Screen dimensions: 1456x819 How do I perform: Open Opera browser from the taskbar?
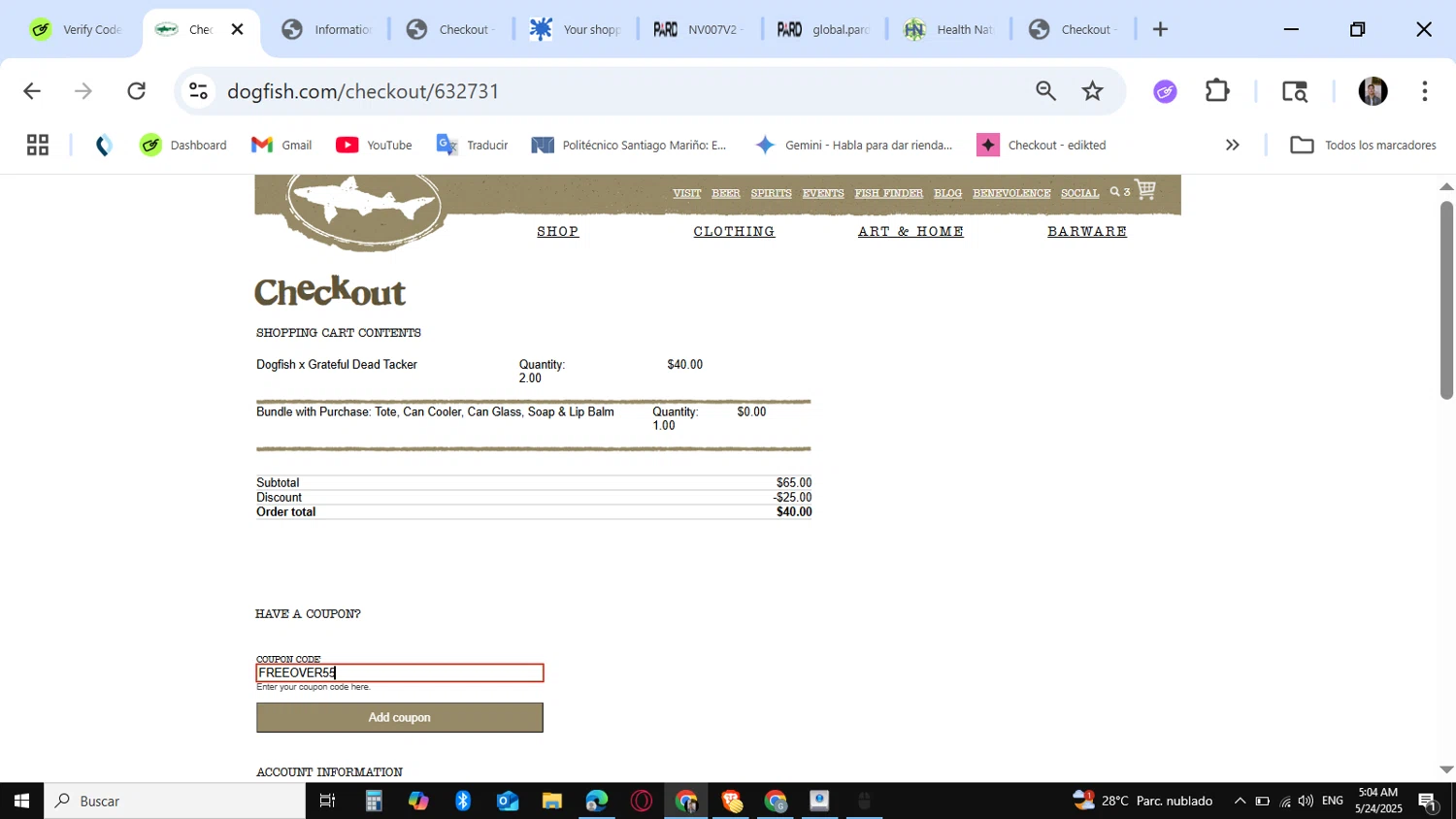pos(642,801)
